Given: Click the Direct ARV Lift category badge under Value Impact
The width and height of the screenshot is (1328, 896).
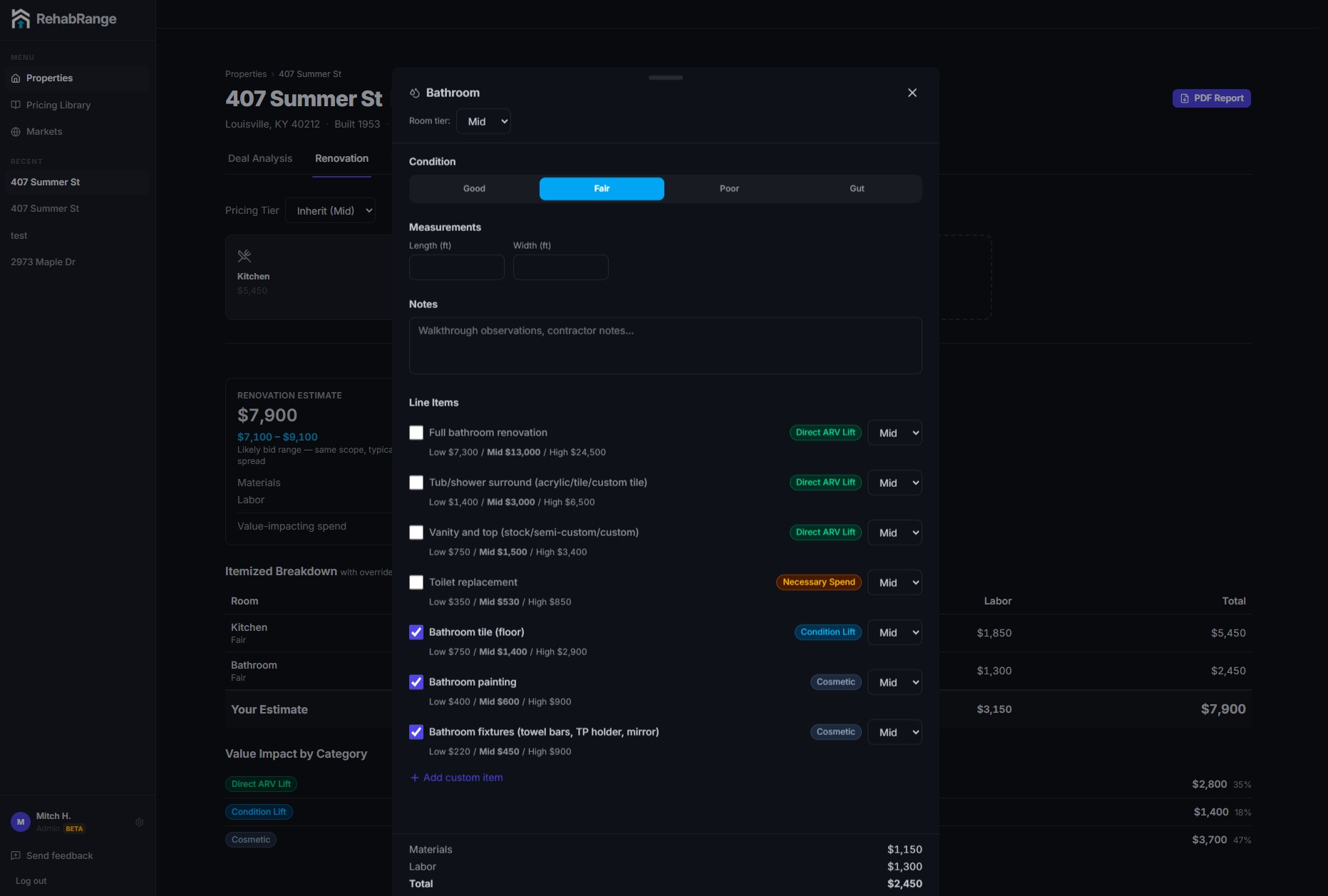Looking at the screenshot, I should [261, 784].
